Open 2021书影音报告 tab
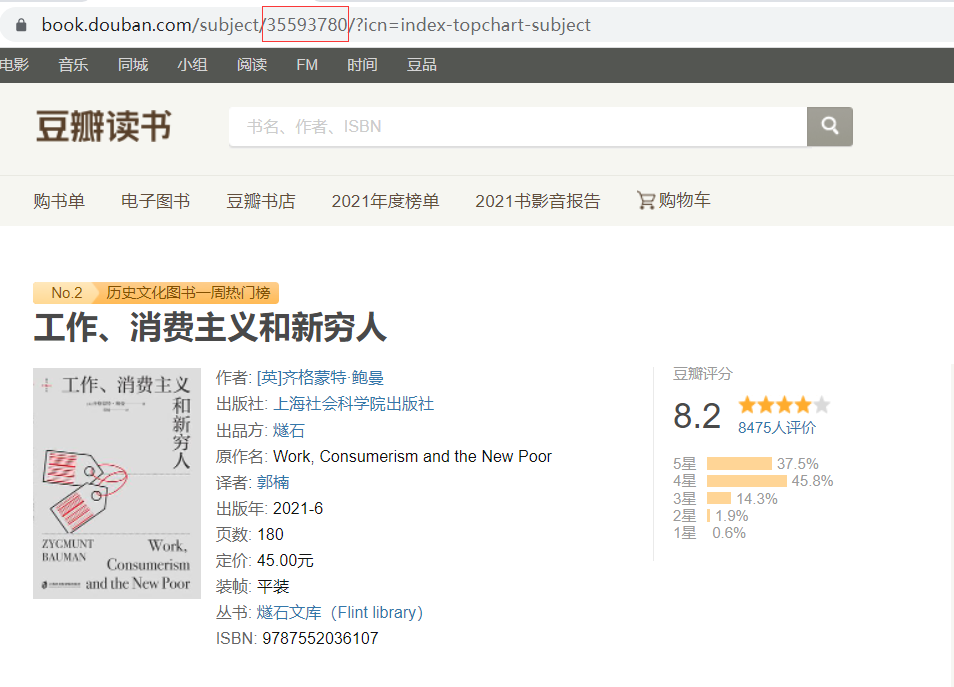Viewport: 954px width, 687px height. tap(538, 201)
